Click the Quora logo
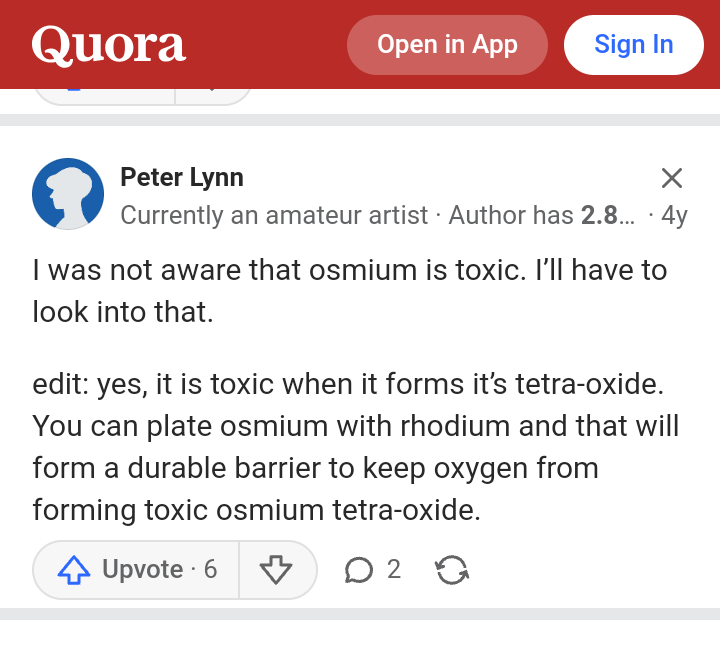The height and width of the screenshot is (656, 720). pyautogui.click(x=108, y=45)
